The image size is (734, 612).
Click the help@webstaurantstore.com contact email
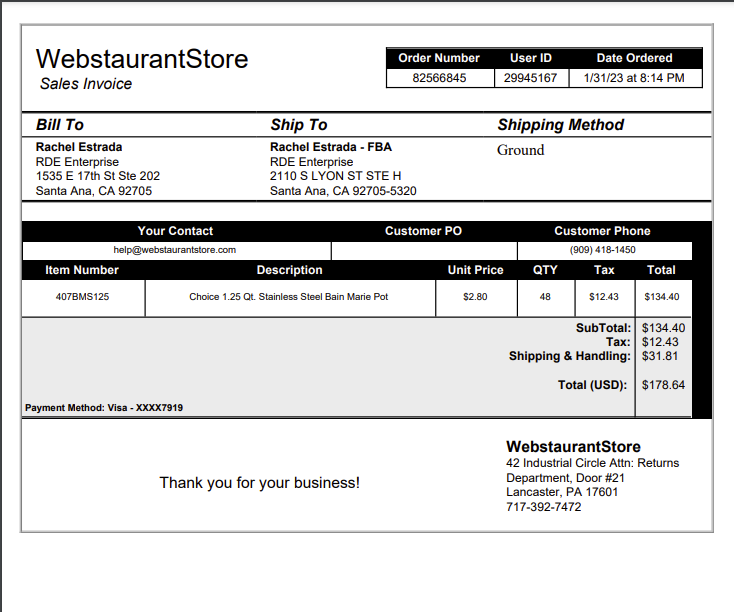175,250
